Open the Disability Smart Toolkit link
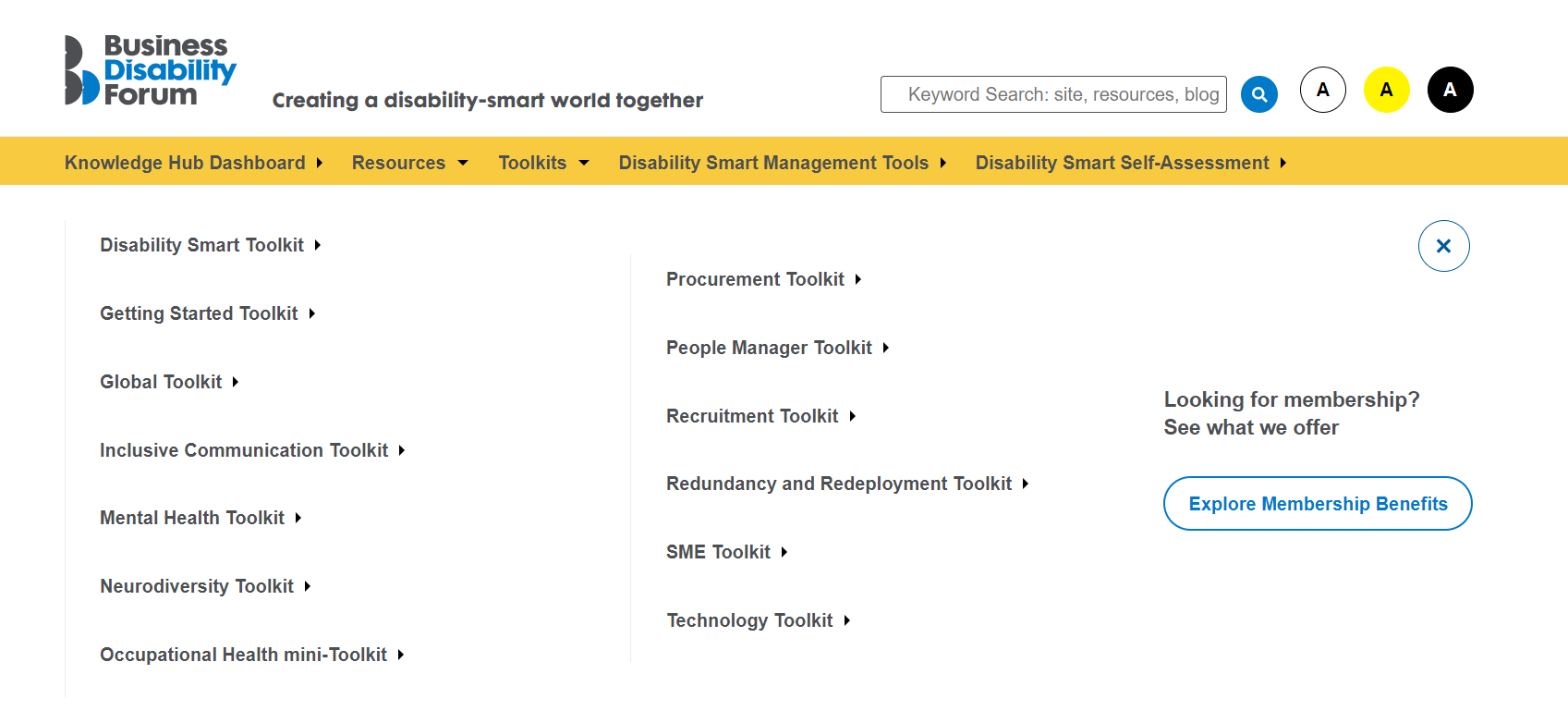The width and height of the screenshot is (1568, 711). [x=201, y=245]
